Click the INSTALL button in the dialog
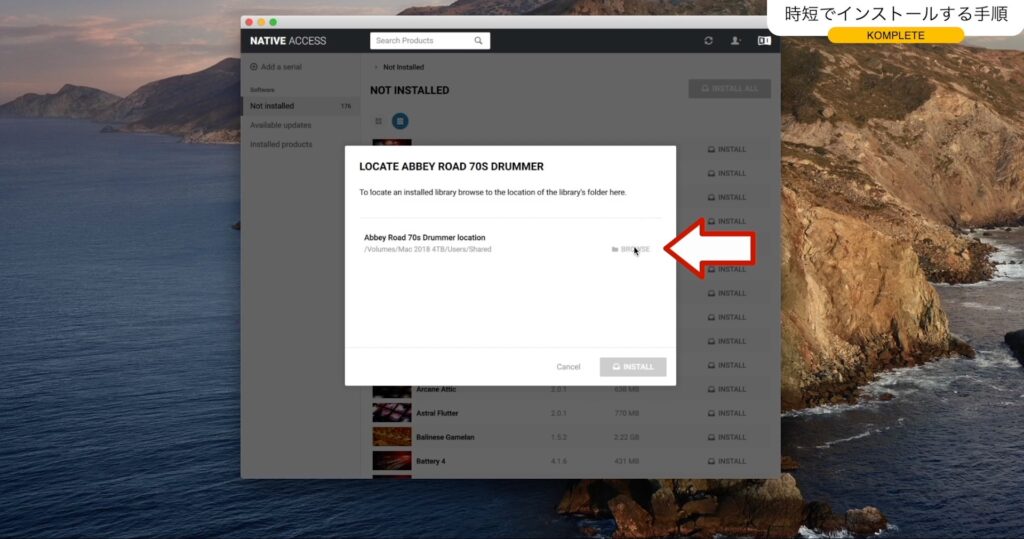The image size is (1024, 539). [x=633, y=367]
